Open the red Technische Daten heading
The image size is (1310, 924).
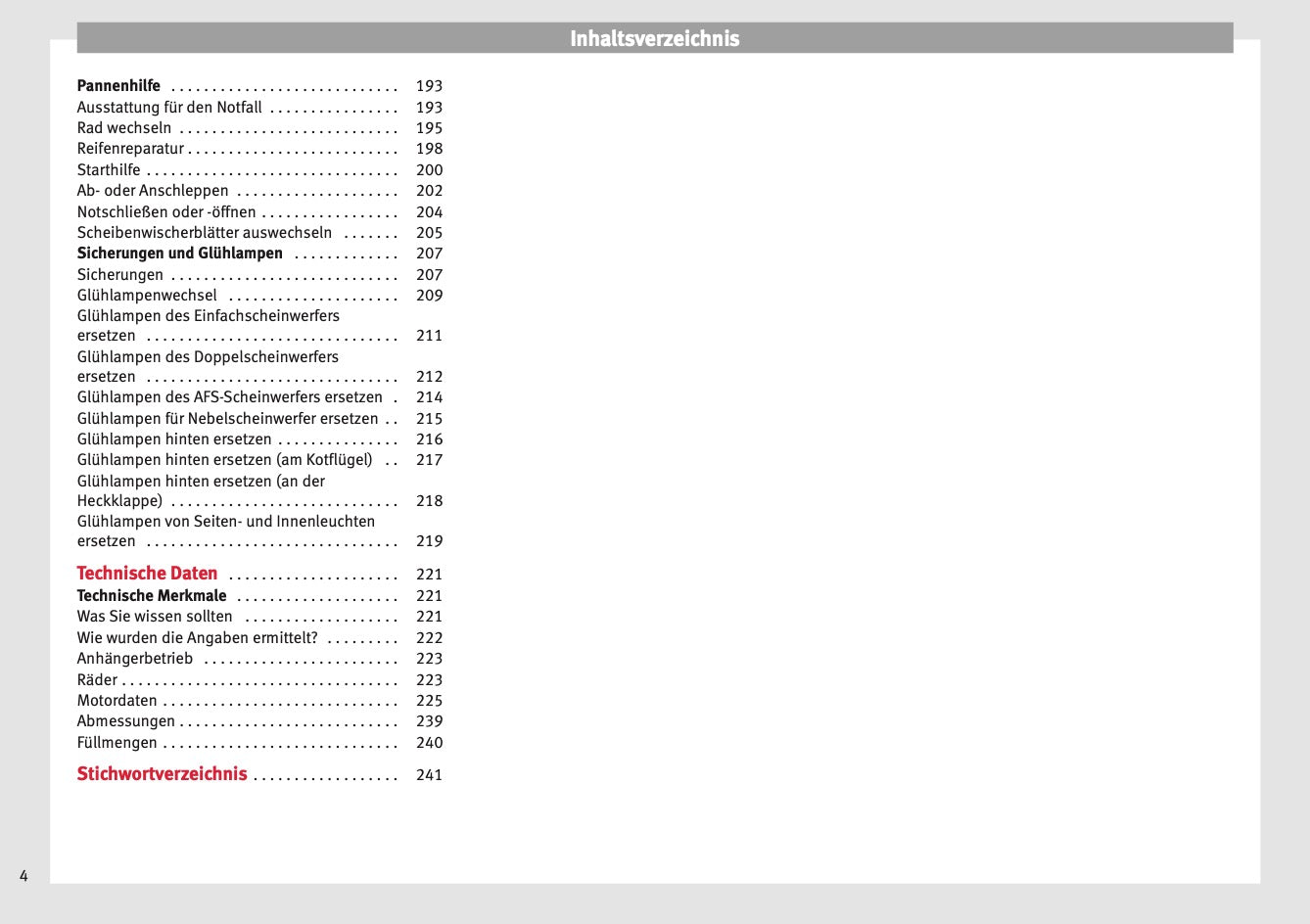pos(147,574)
